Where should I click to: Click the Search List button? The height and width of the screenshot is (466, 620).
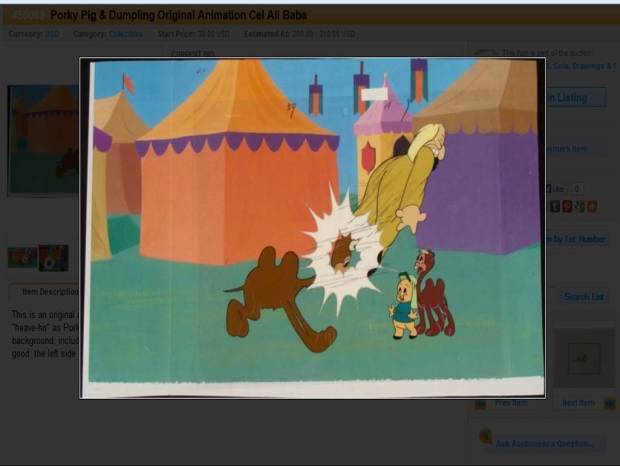pyautogui.click(x=583, y=297)
